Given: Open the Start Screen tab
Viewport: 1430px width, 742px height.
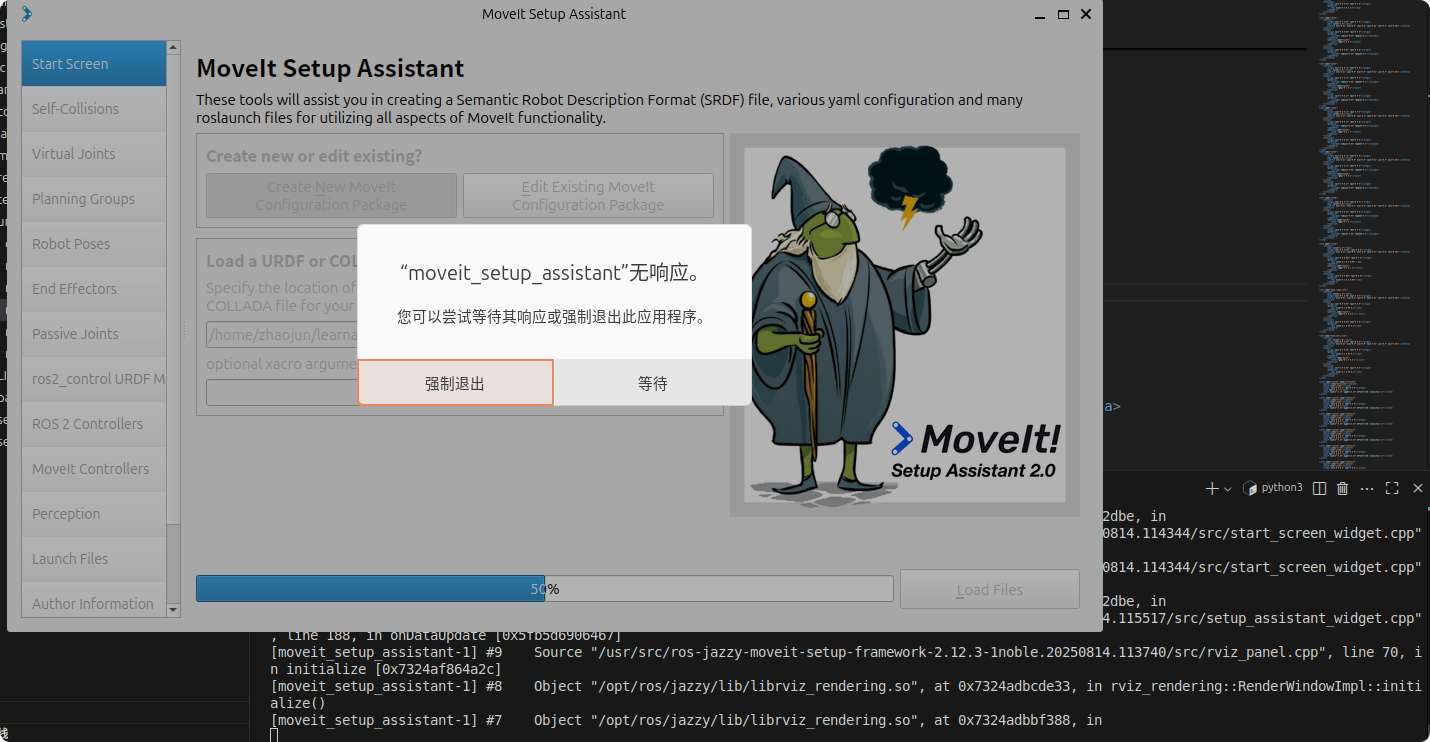Looking at the screenshot, I should tap(94, 63).
